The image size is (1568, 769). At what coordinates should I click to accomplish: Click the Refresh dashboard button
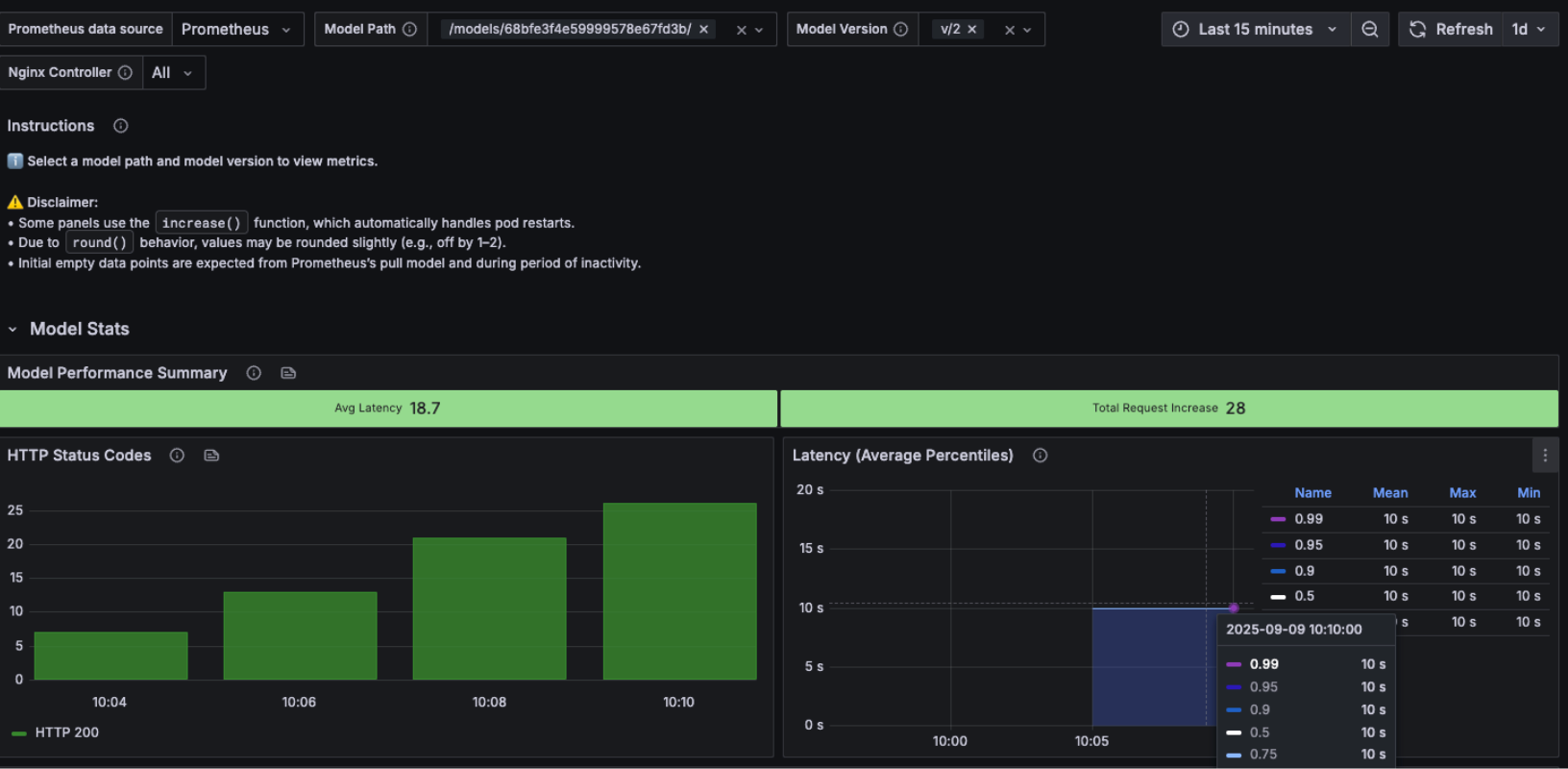click(1451, 30)
